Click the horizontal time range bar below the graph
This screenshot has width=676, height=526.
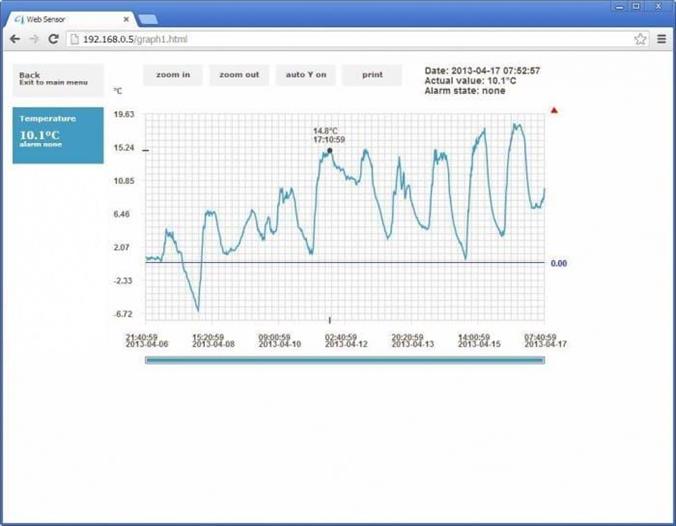345,360
